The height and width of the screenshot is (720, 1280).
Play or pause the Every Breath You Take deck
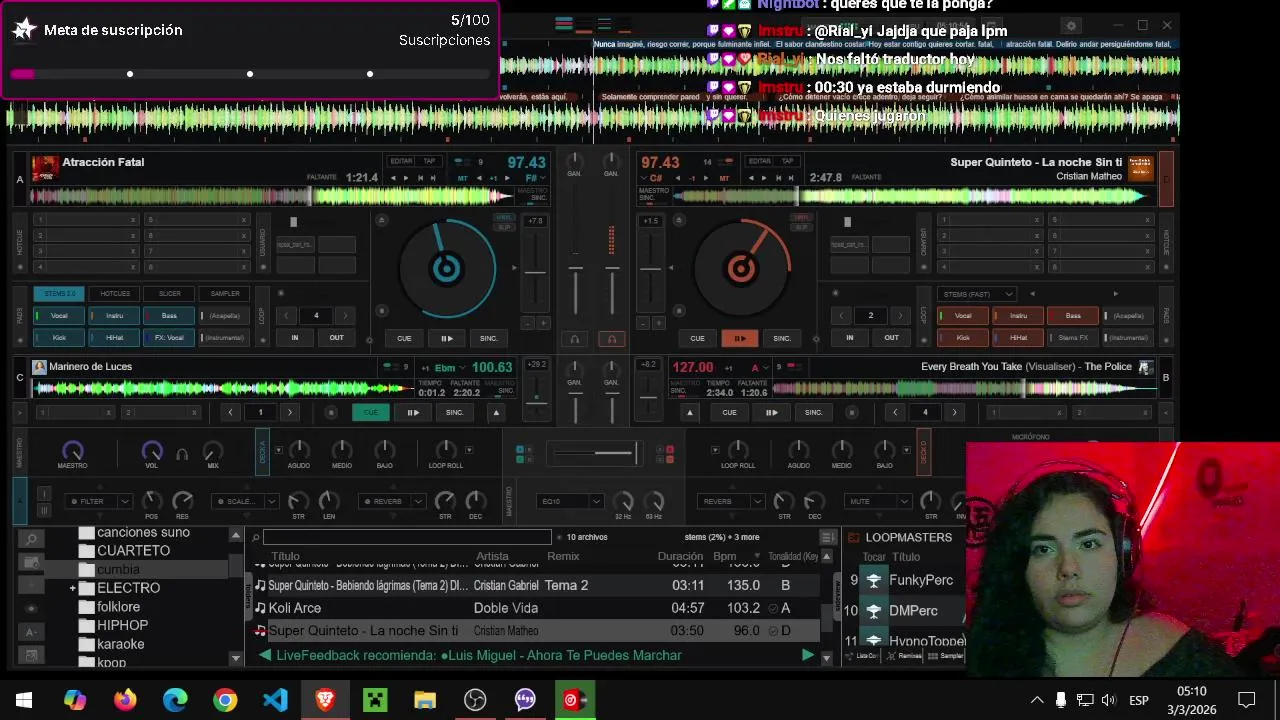point(771,412)
